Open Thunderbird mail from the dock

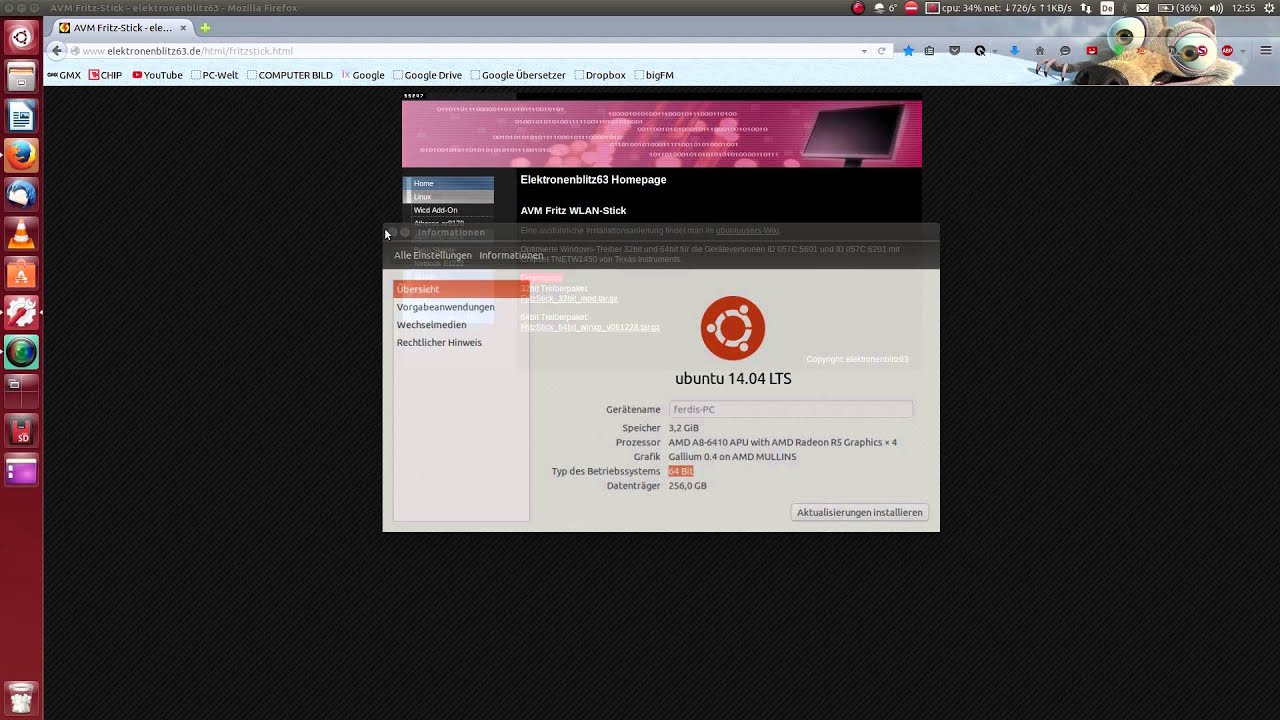click(21, 195)
